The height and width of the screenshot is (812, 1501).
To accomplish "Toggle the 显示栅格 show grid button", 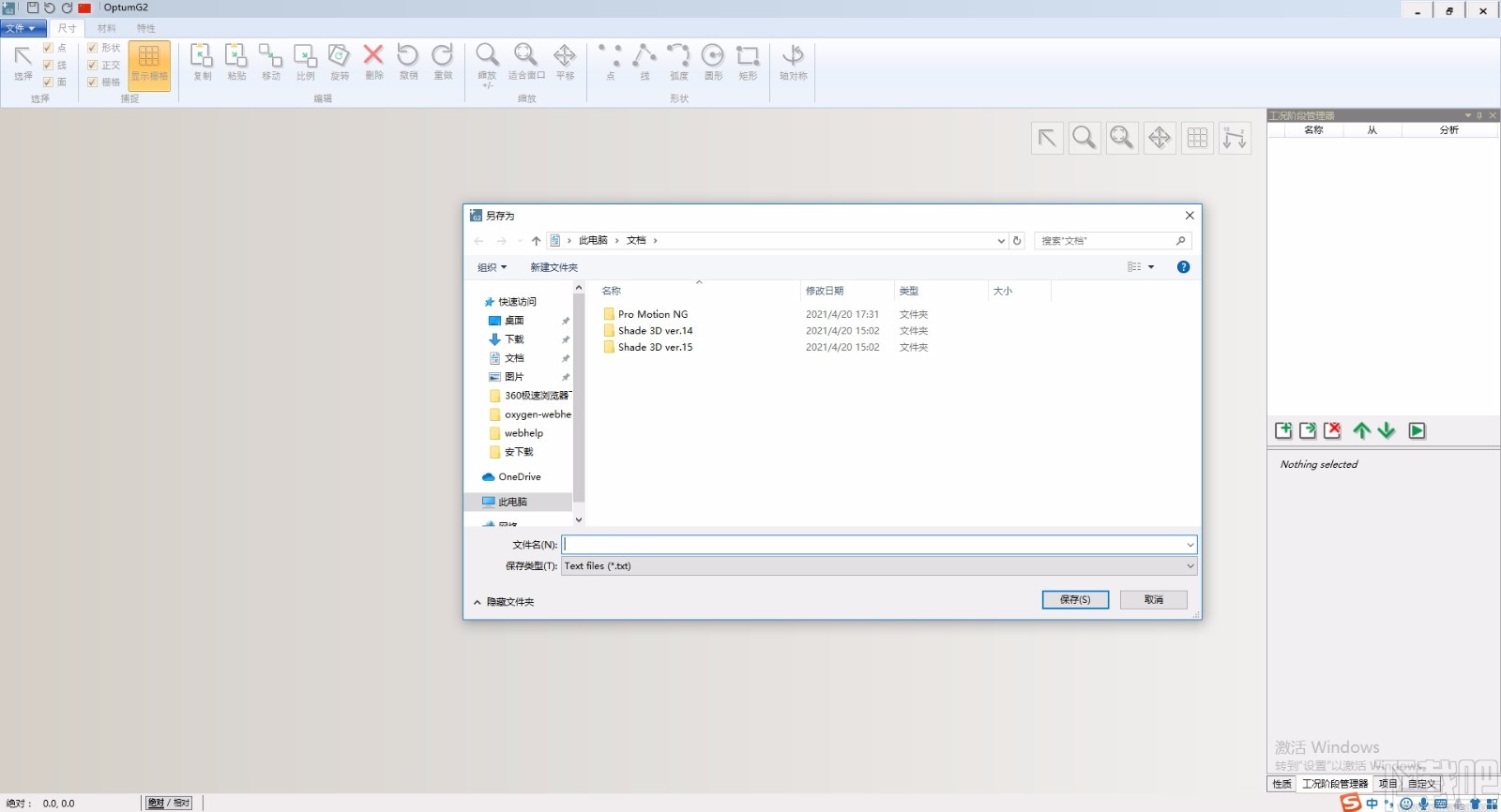I will (149, 65).
